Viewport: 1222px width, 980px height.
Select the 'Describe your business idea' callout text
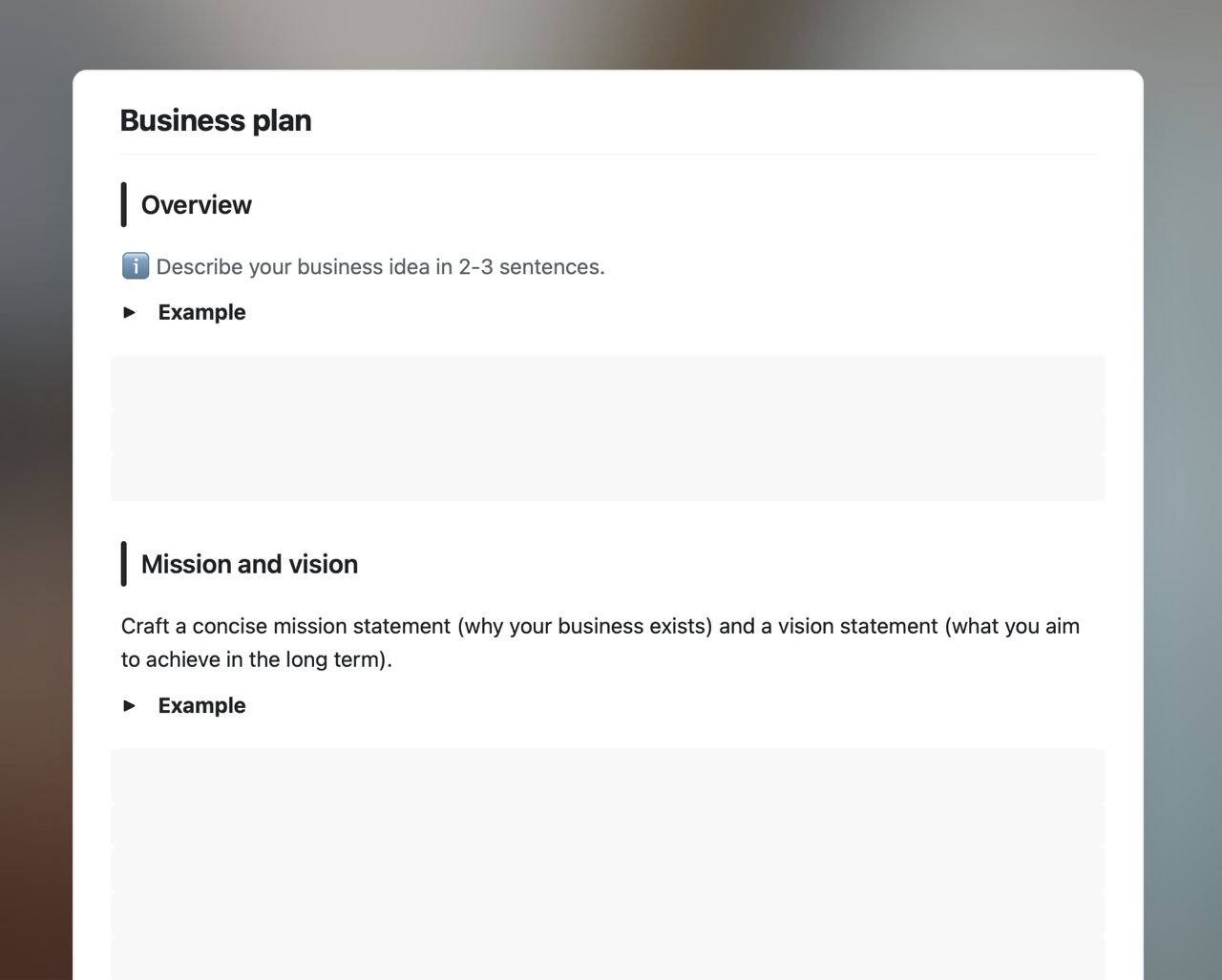[x=380, y=267]
